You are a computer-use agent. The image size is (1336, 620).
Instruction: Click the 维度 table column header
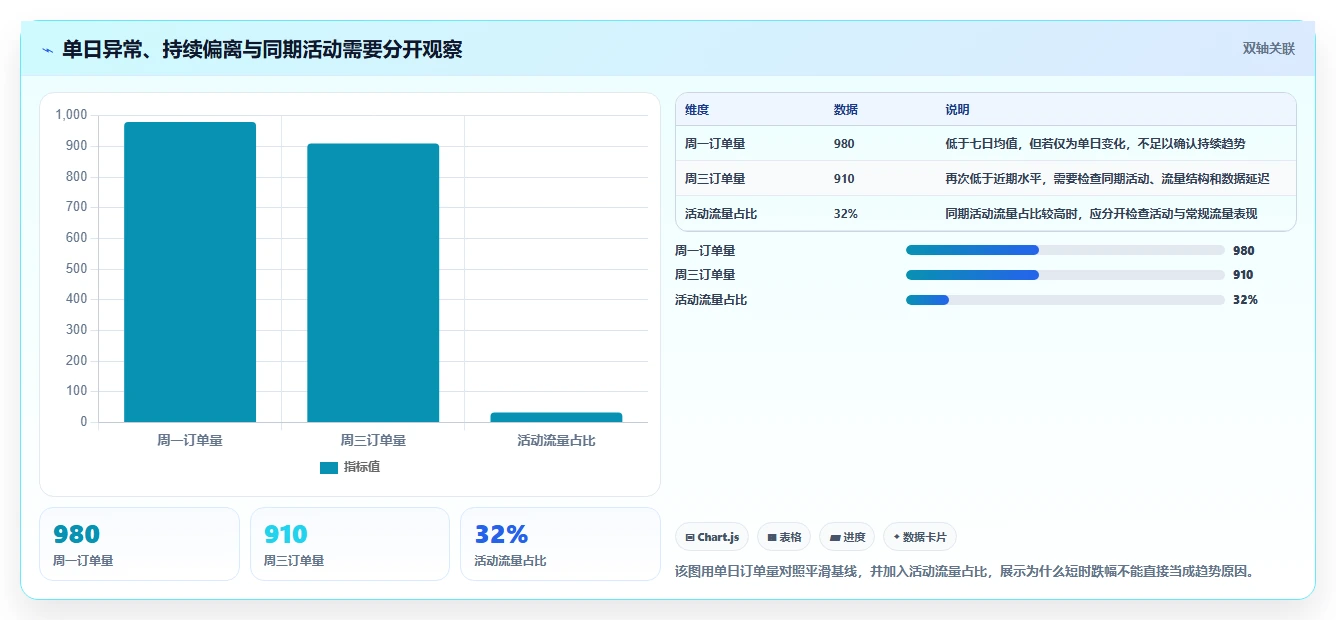click(697, 110)
